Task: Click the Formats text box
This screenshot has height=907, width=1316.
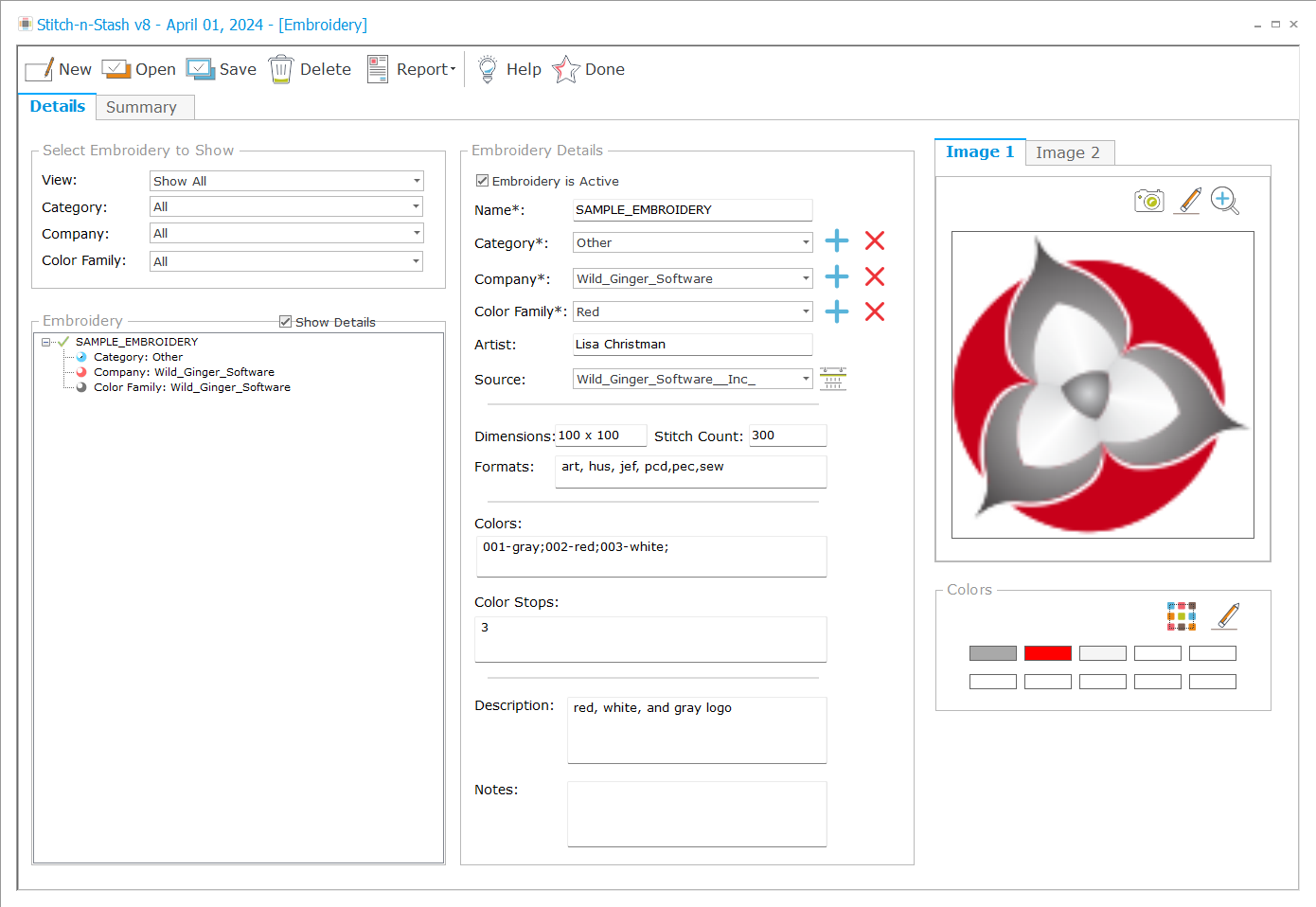Action: pos(691,471)
